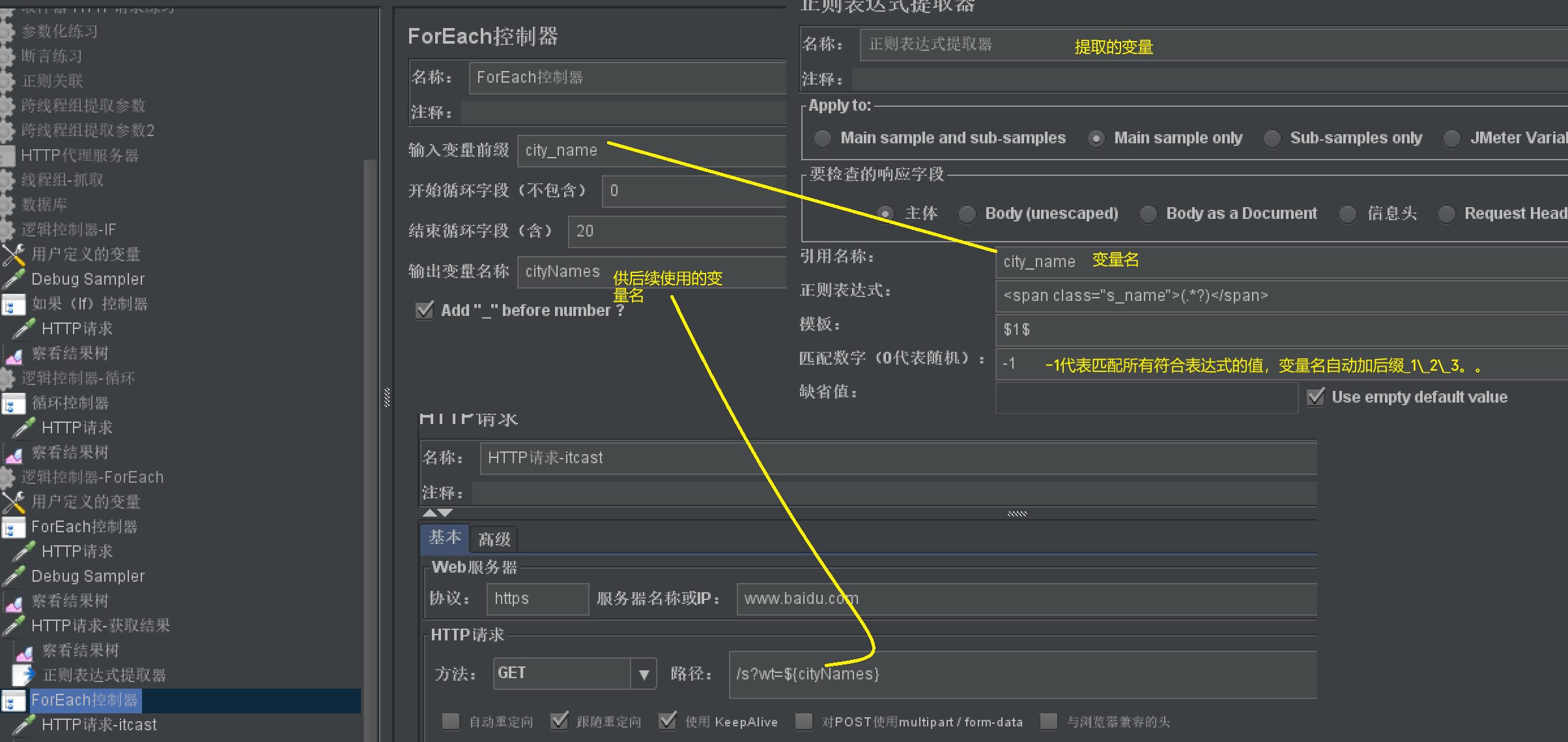1568x742 pixels.
Task: Click the HTTP请求-获取结果 sampler icon
Action: [x=13, y=625]
